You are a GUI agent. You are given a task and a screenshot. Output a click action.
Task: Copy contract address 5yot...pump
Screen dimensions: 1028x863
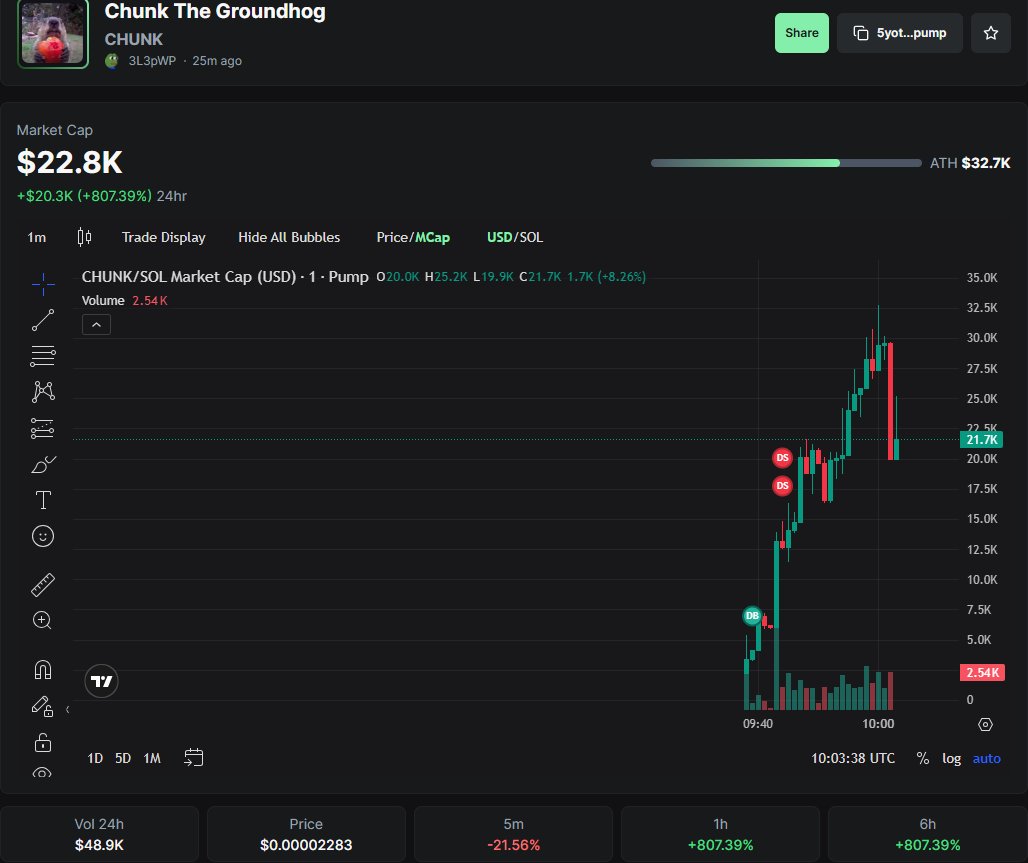click(900, 33)
